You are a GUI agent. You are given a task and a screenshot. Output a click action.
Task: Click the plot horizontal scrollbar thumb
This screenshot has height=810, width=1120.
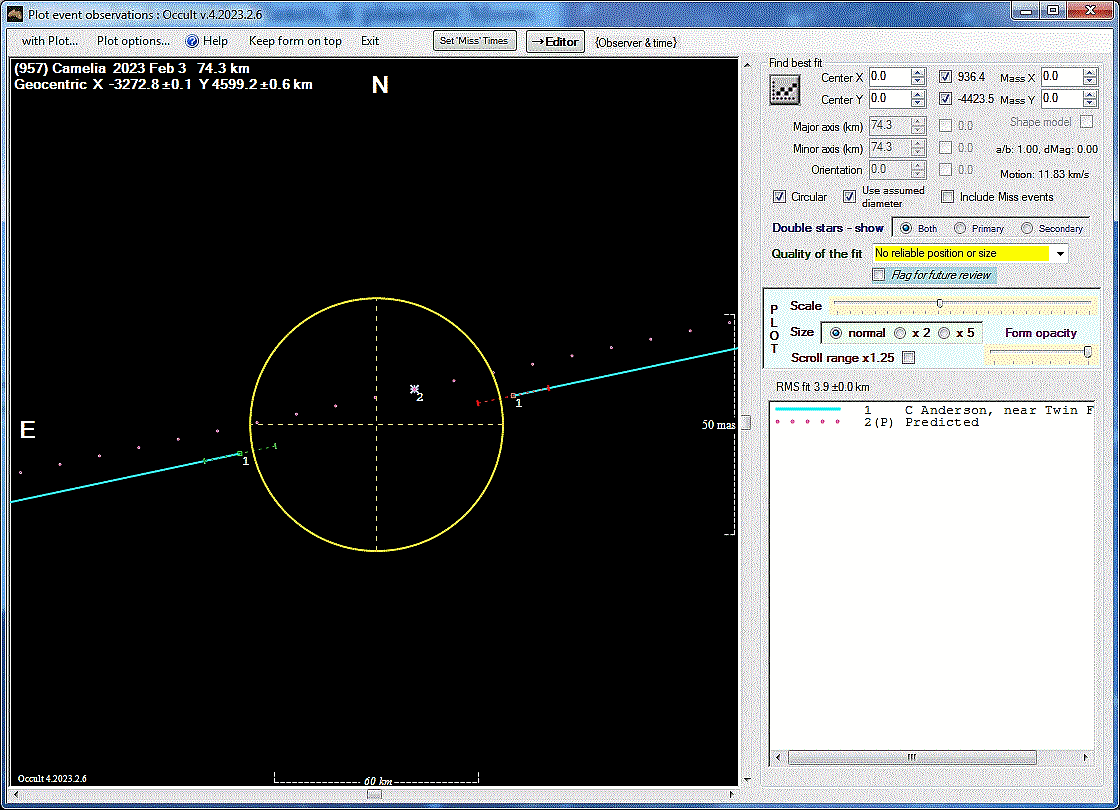[374, 794]
